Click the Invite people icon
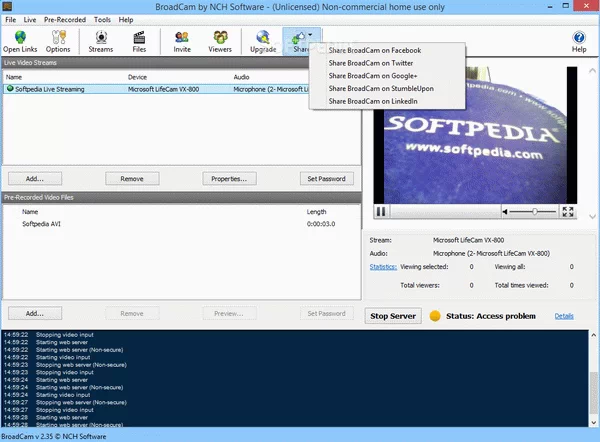This screenshot has height=442, width=600. click(182, 38)
